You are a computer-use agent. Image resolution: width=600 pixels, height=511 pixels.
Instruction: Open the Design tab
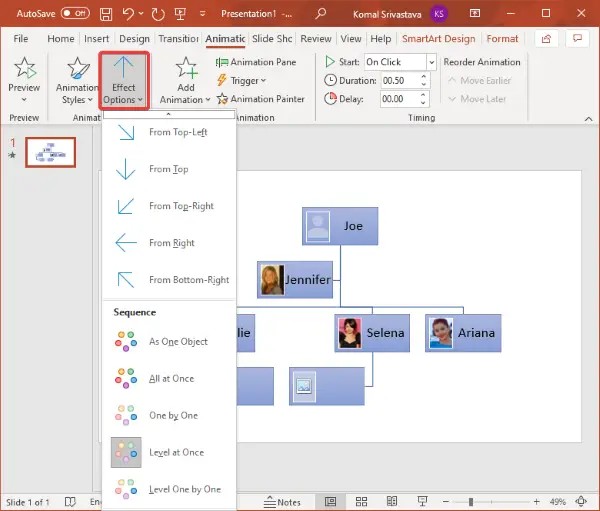pos(134,39)
